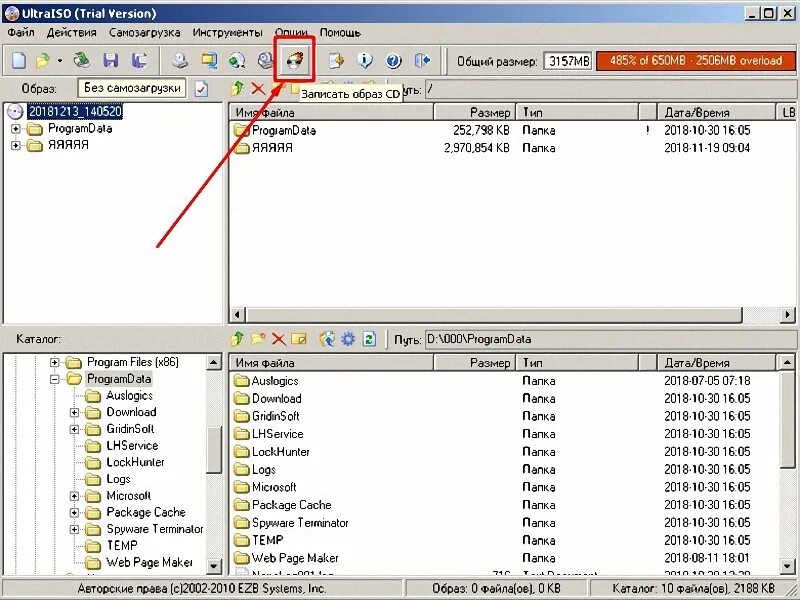Expand Program Files (x86) in catalog tree
The width and height of the screenshot is (800, 600).
pos(55,362)
